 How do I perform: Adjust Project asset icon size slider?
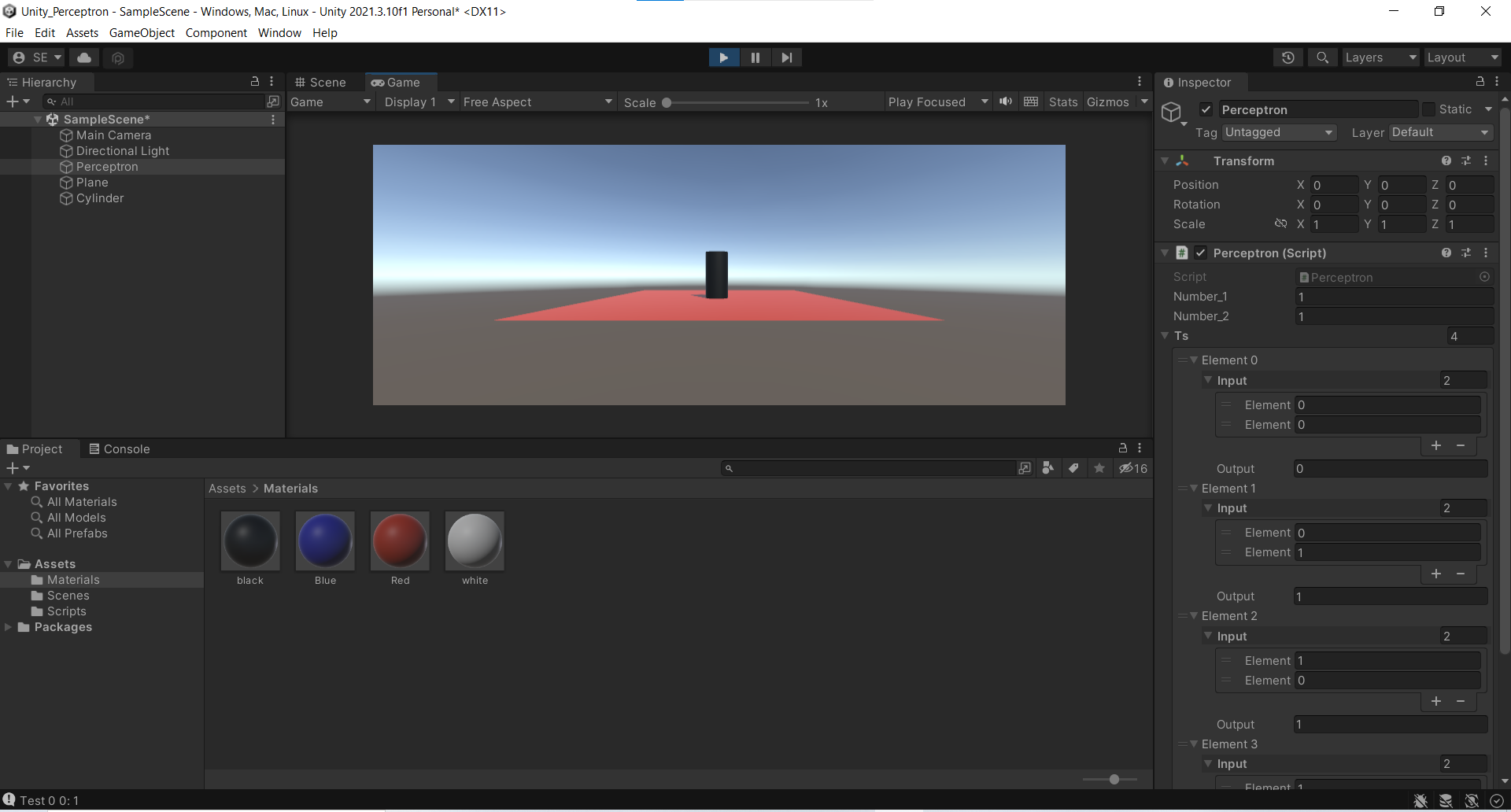(x=1110, y=780)
